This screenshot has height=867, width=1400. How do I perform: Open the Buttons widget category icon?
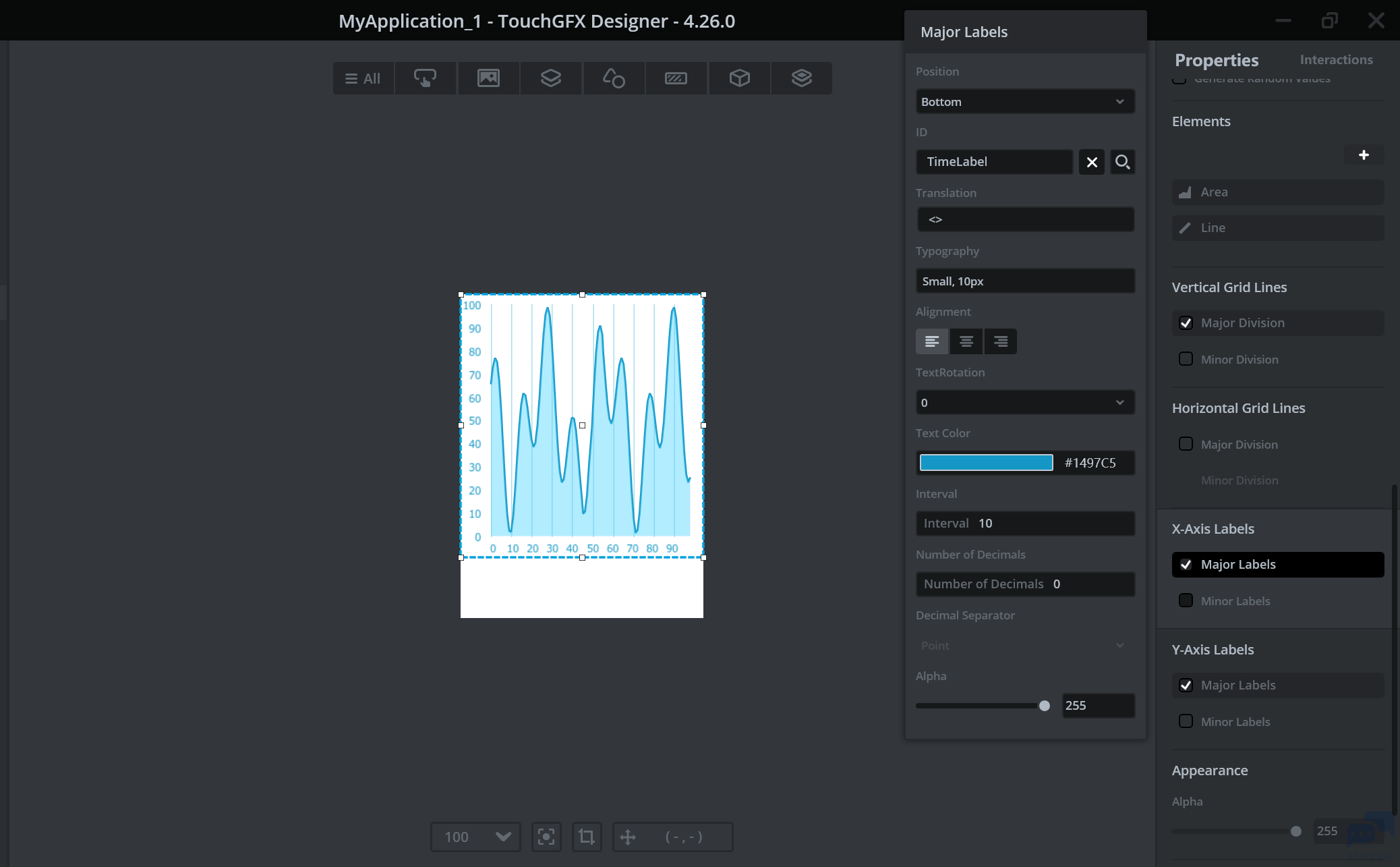coord(425,78)
